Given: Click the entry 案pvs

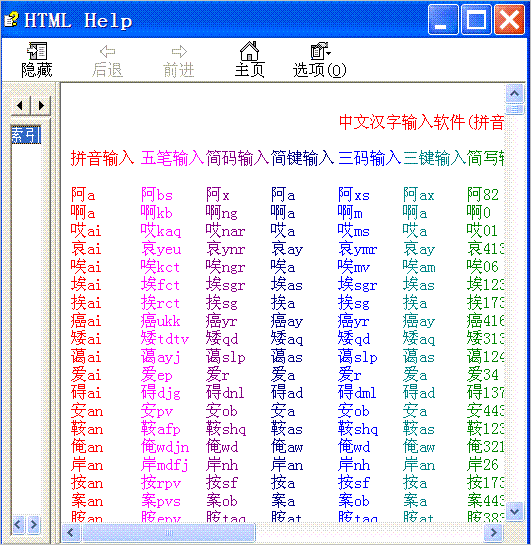Looking at the screenshot, I should click(161, 501).
